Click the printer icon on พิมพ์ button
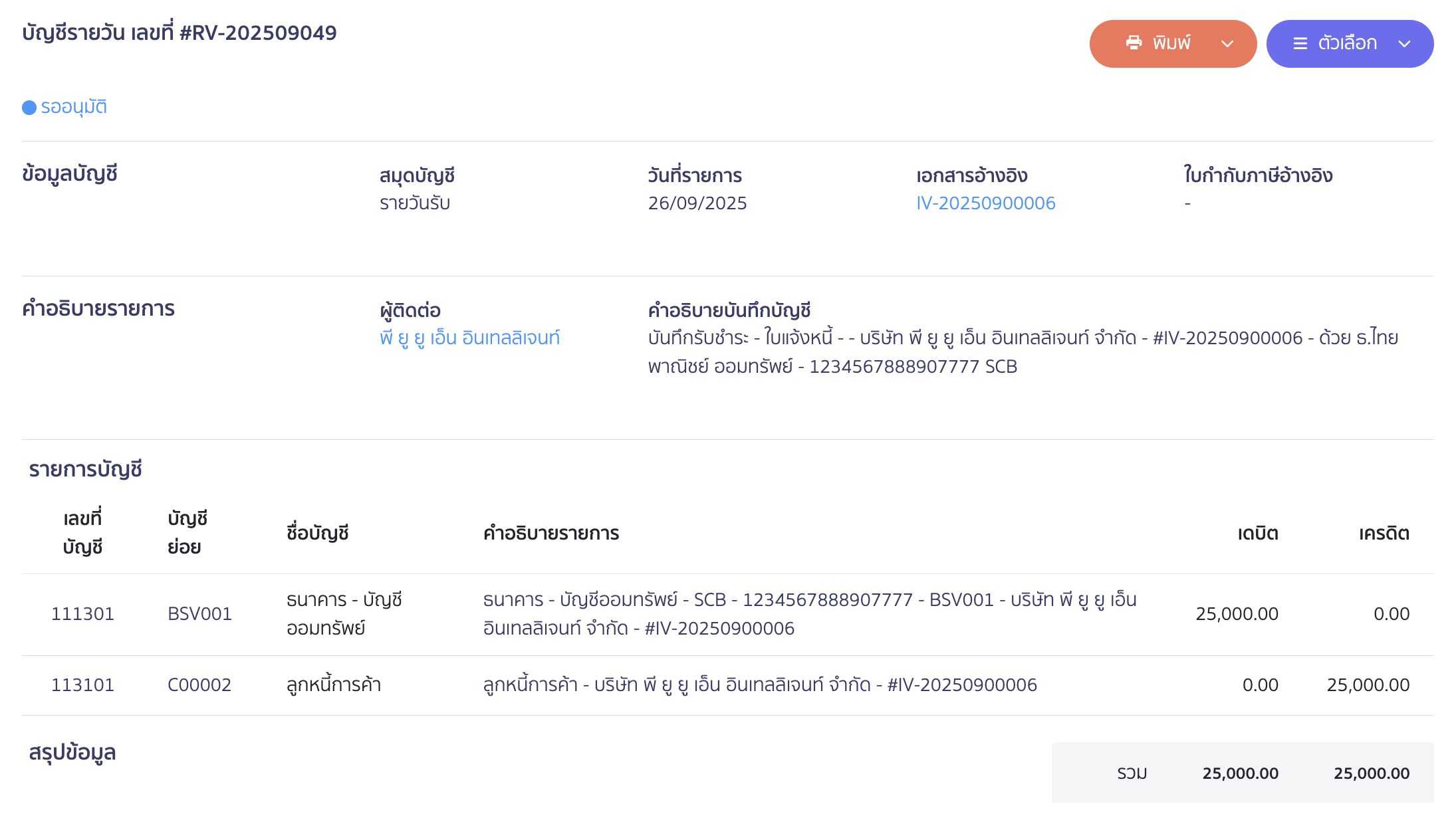 pyautogui.click(x=1134, y=43)
